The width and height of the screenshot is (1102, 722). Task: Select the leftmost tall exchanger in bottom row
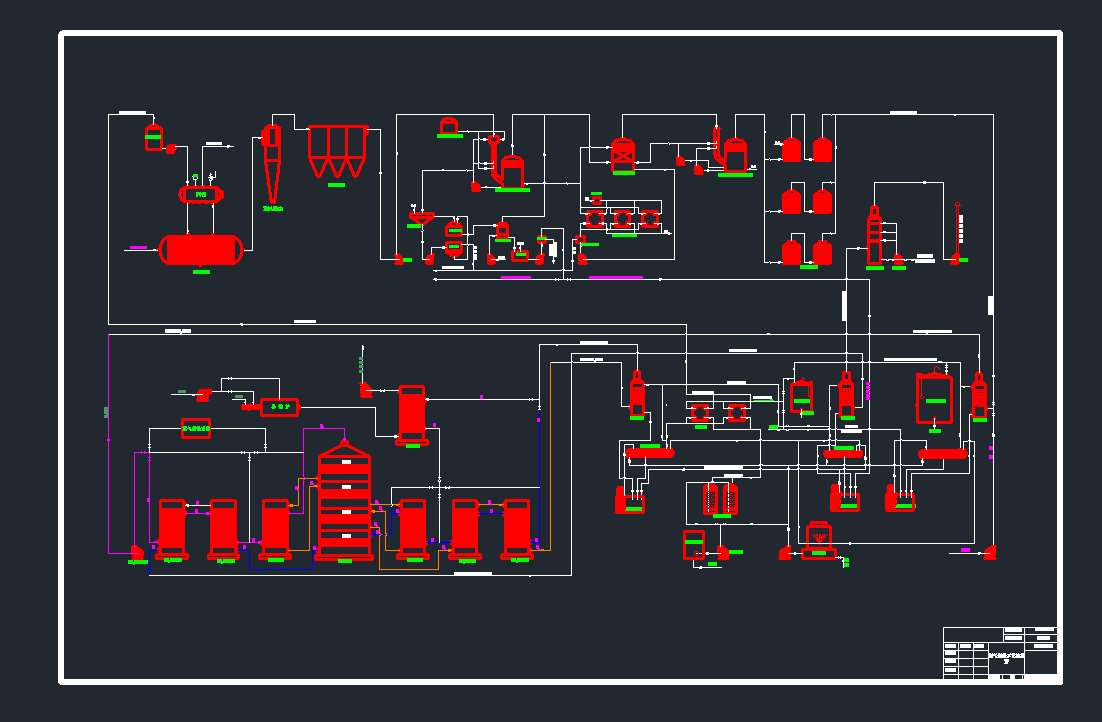coord(172,527)
